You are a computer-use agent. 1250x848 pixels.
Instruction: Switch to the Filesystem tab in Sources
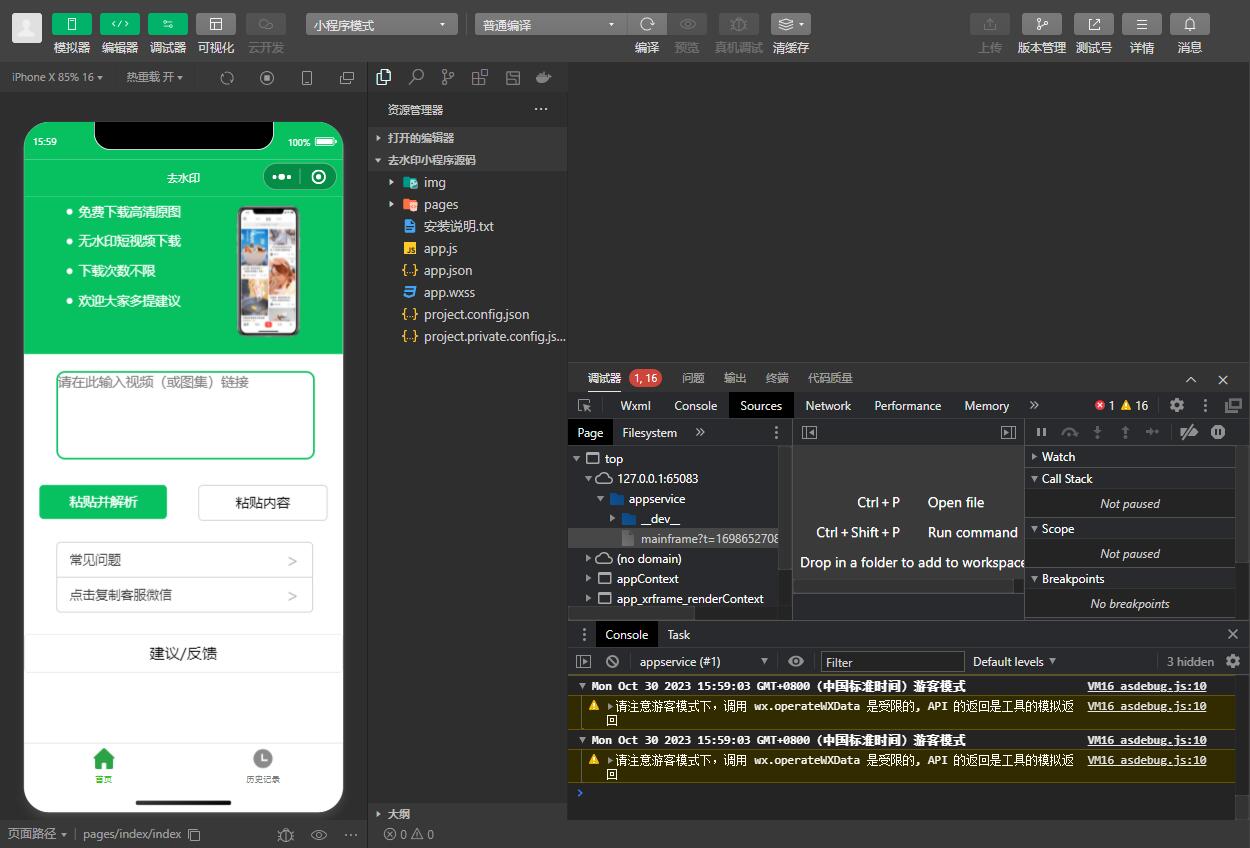[x=650, y=432]
